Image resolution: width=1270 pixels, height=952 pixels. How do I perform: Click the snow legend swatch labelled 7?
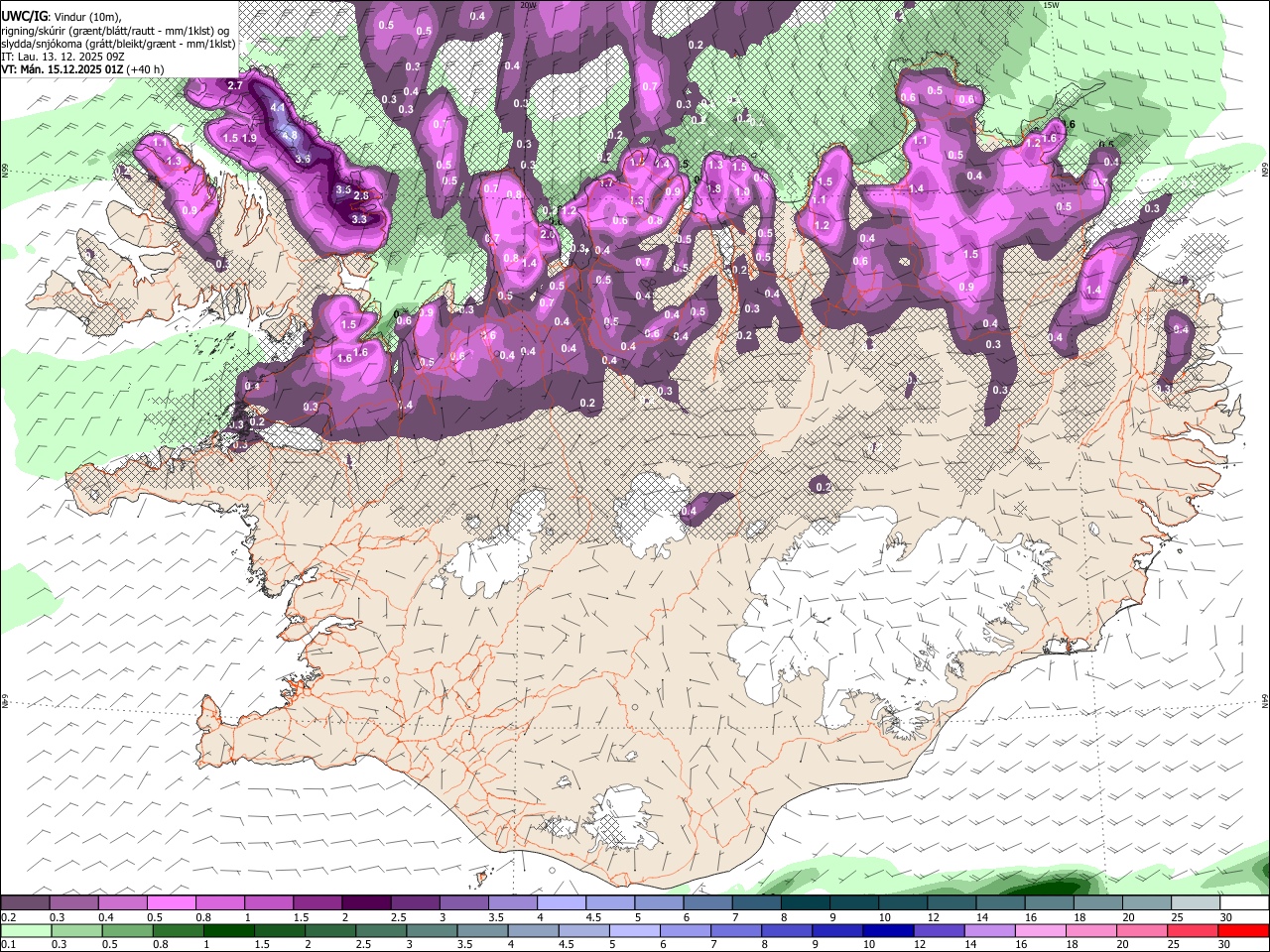point(757,903)
